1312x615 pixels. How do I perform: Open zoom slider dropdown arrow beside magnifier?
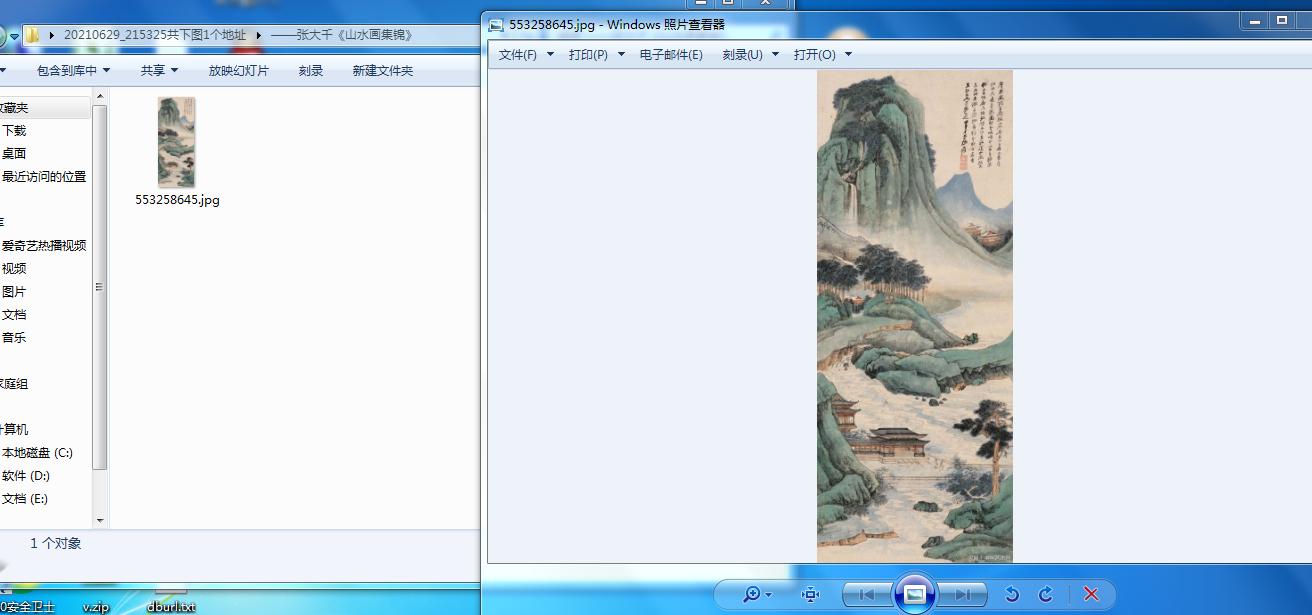click(769, 596)
